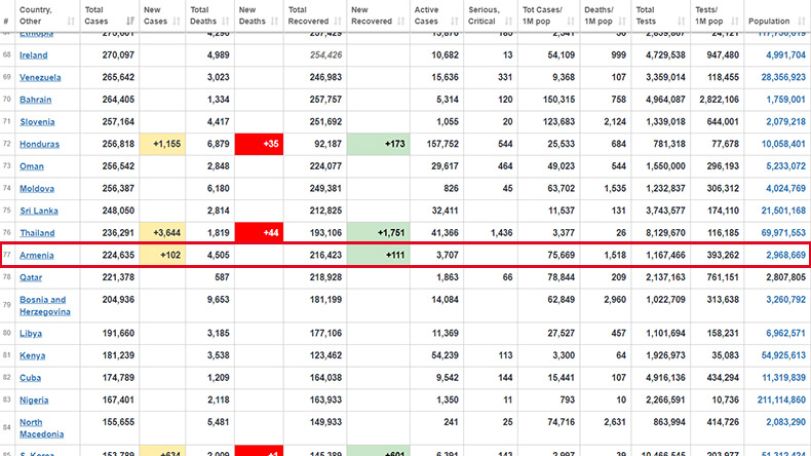
Task: Select Bahrain tests per million 2,822,106
Action: (x=719, y=100)
